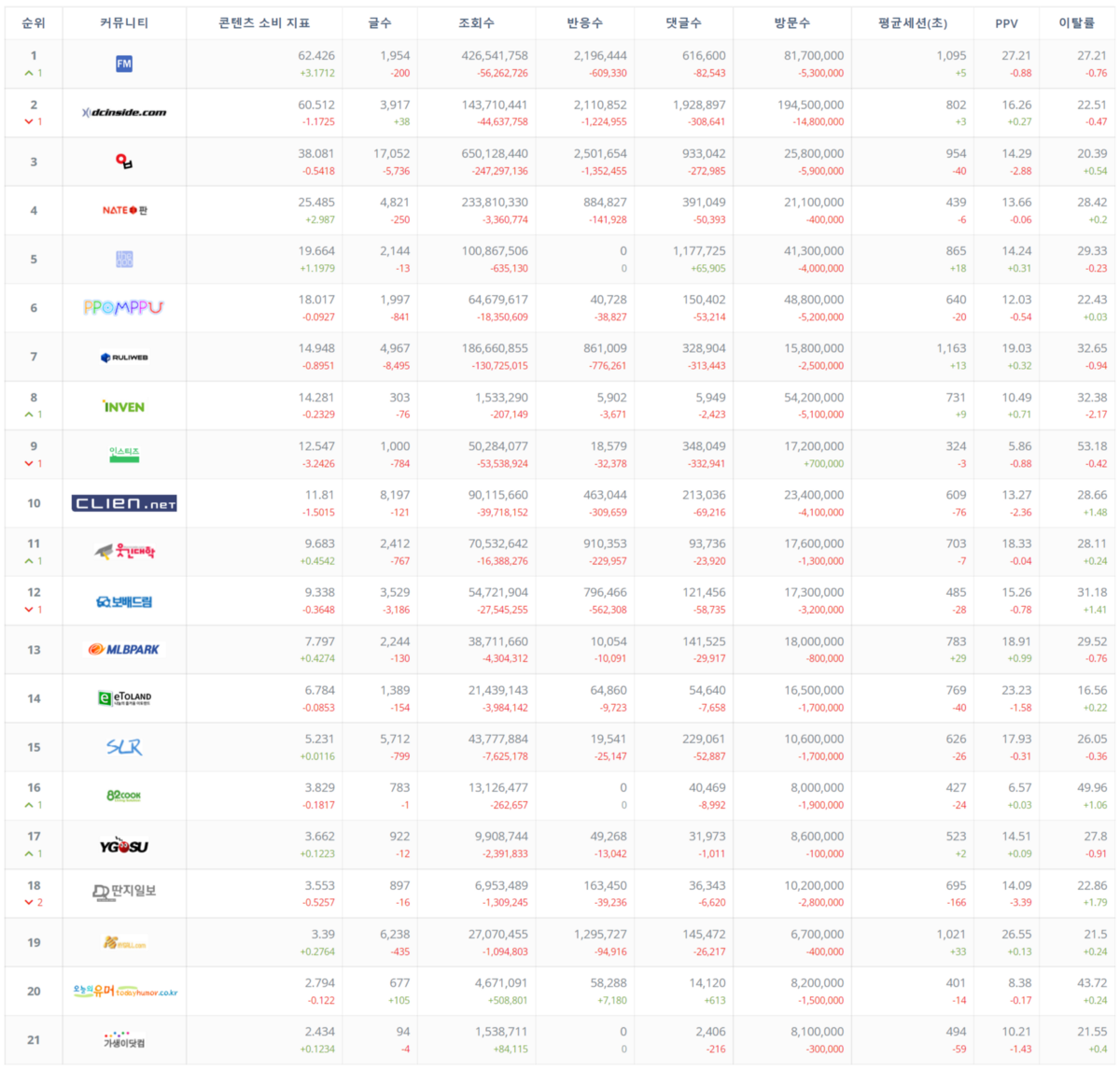
Task: Sort by the 반응수 column header
Action: [584, 22]
